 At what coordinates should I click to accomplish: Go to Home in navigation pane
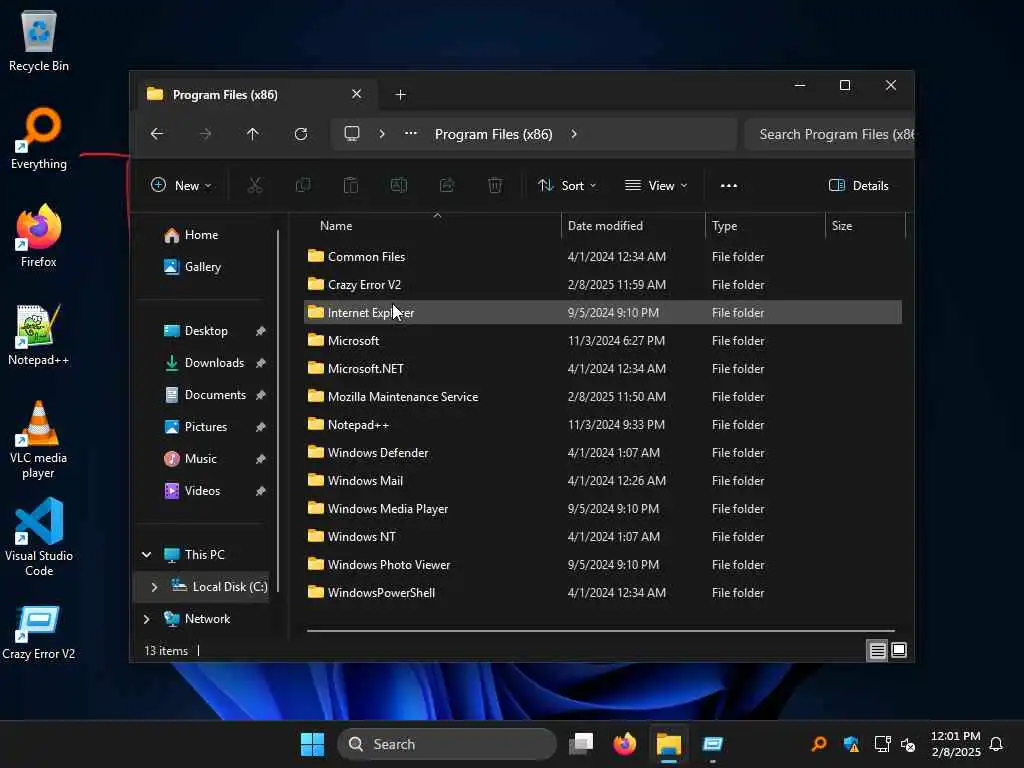191,235
